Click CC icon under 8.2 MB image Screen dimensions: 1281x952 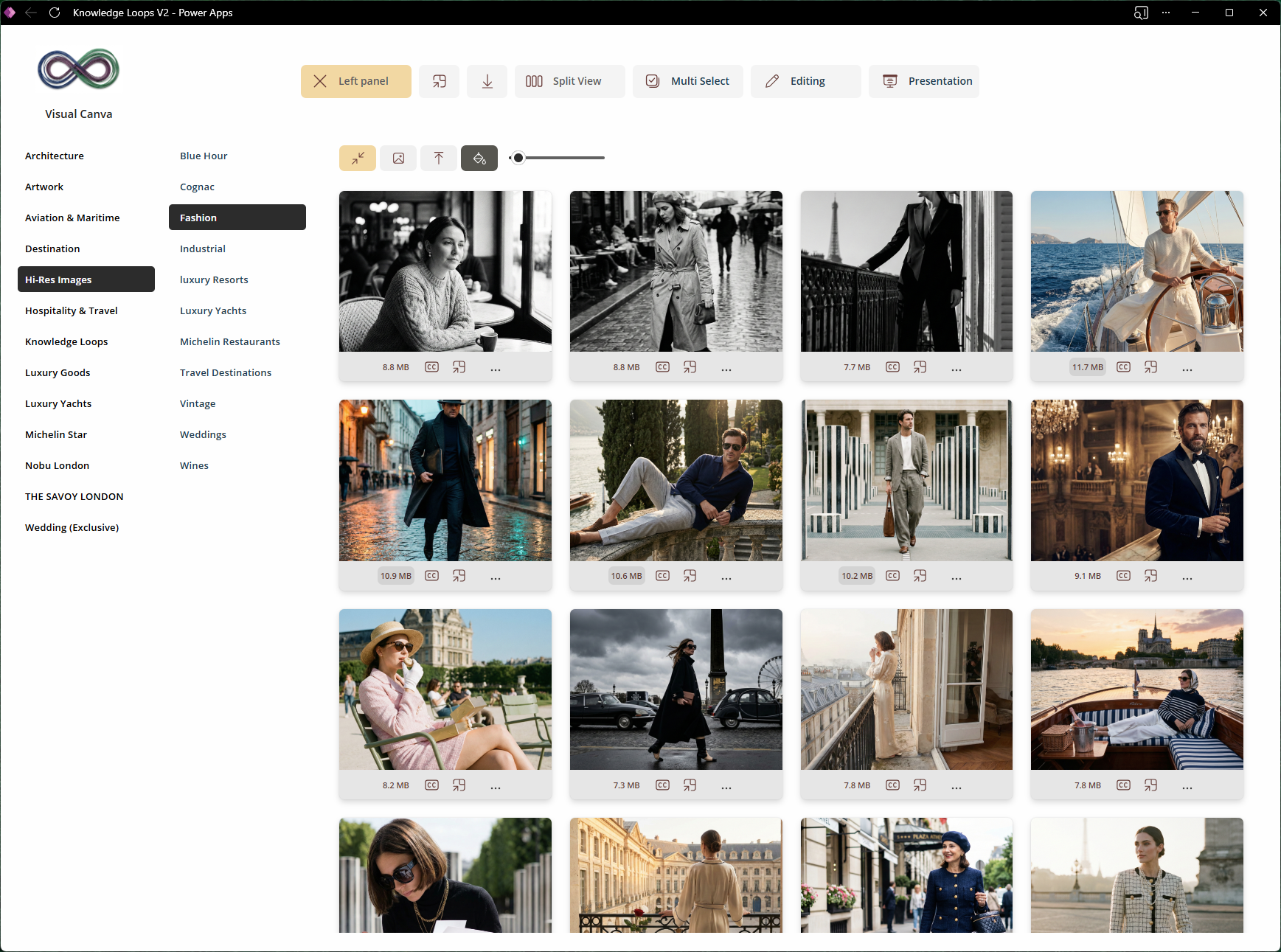(x=431, y=785)
